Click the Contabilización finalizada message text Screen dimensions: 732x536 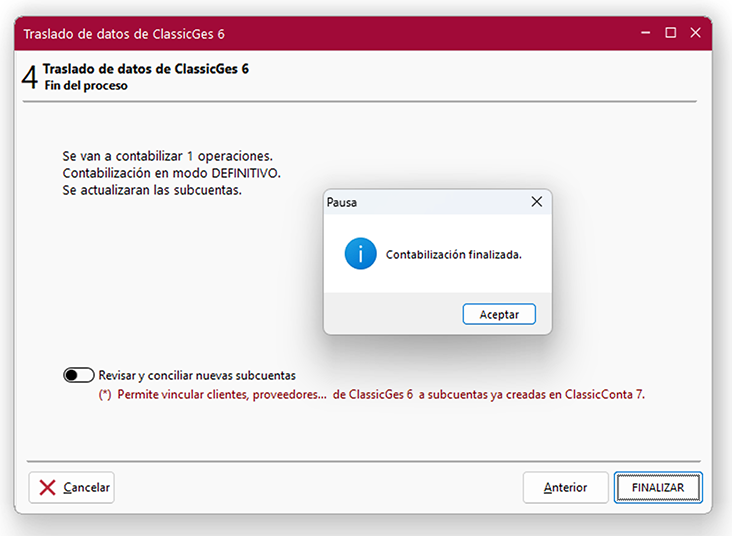[x=454, y=255]
